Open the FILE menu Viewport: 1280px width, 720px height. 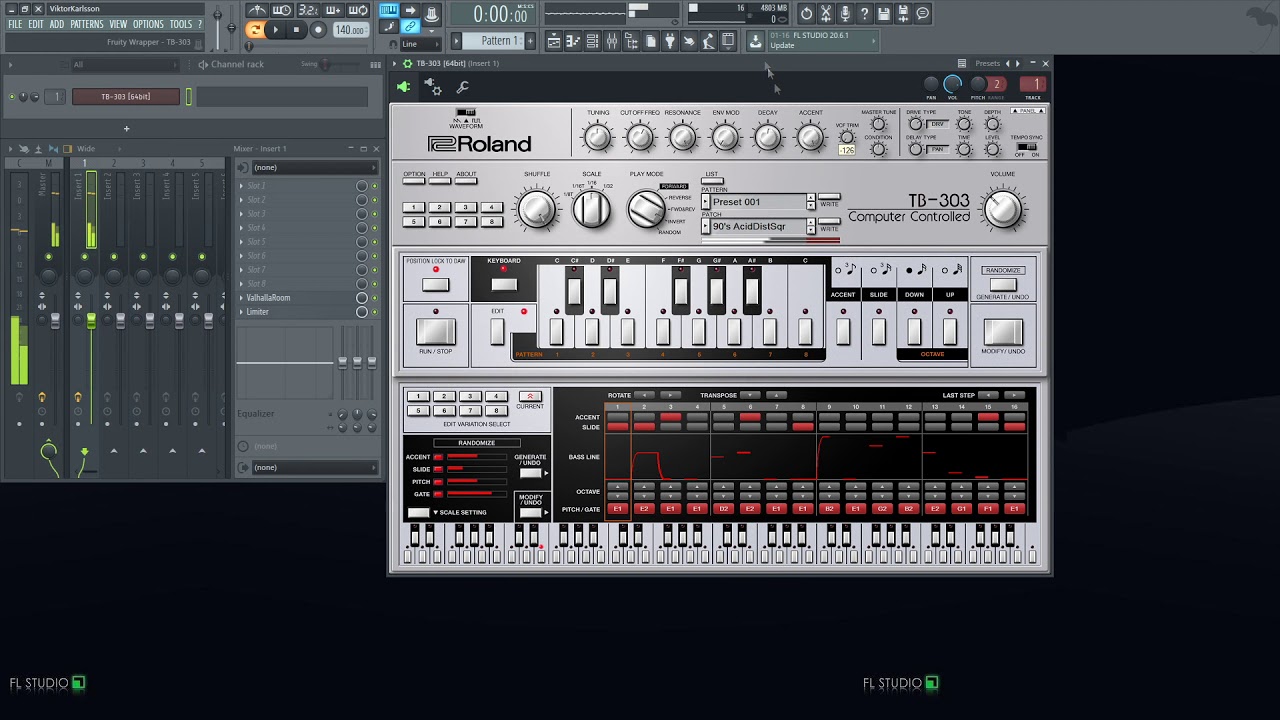click(15, 24)
